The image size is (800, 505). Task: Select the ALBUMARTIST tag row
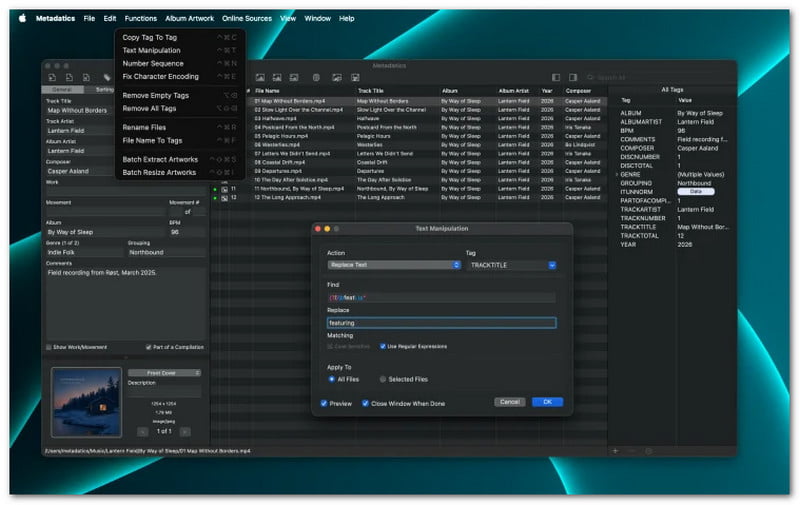672,122
